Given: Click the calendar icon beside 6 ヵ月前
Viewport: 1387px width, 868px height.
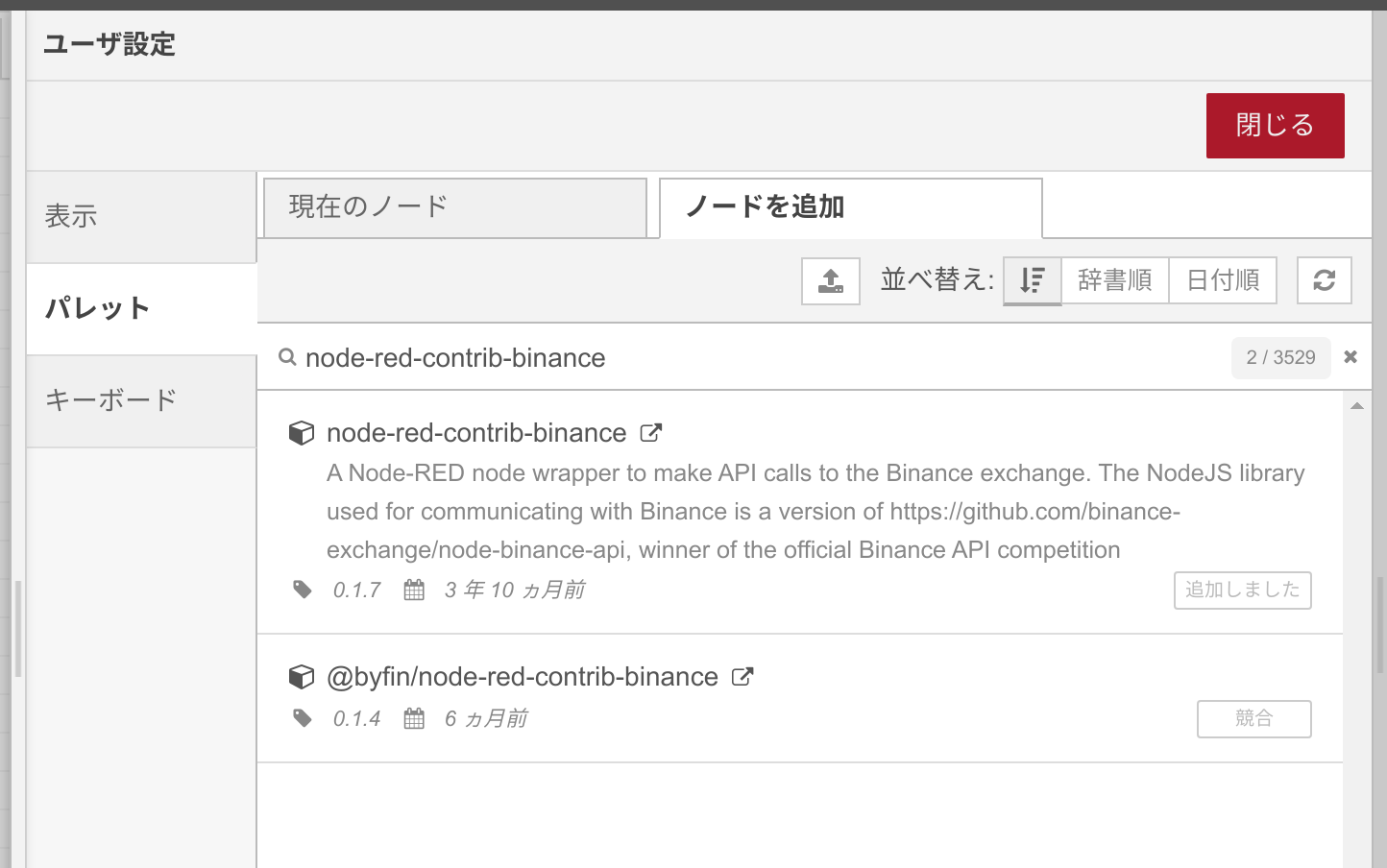Looking at the screenshot, I should coord(414,718).
